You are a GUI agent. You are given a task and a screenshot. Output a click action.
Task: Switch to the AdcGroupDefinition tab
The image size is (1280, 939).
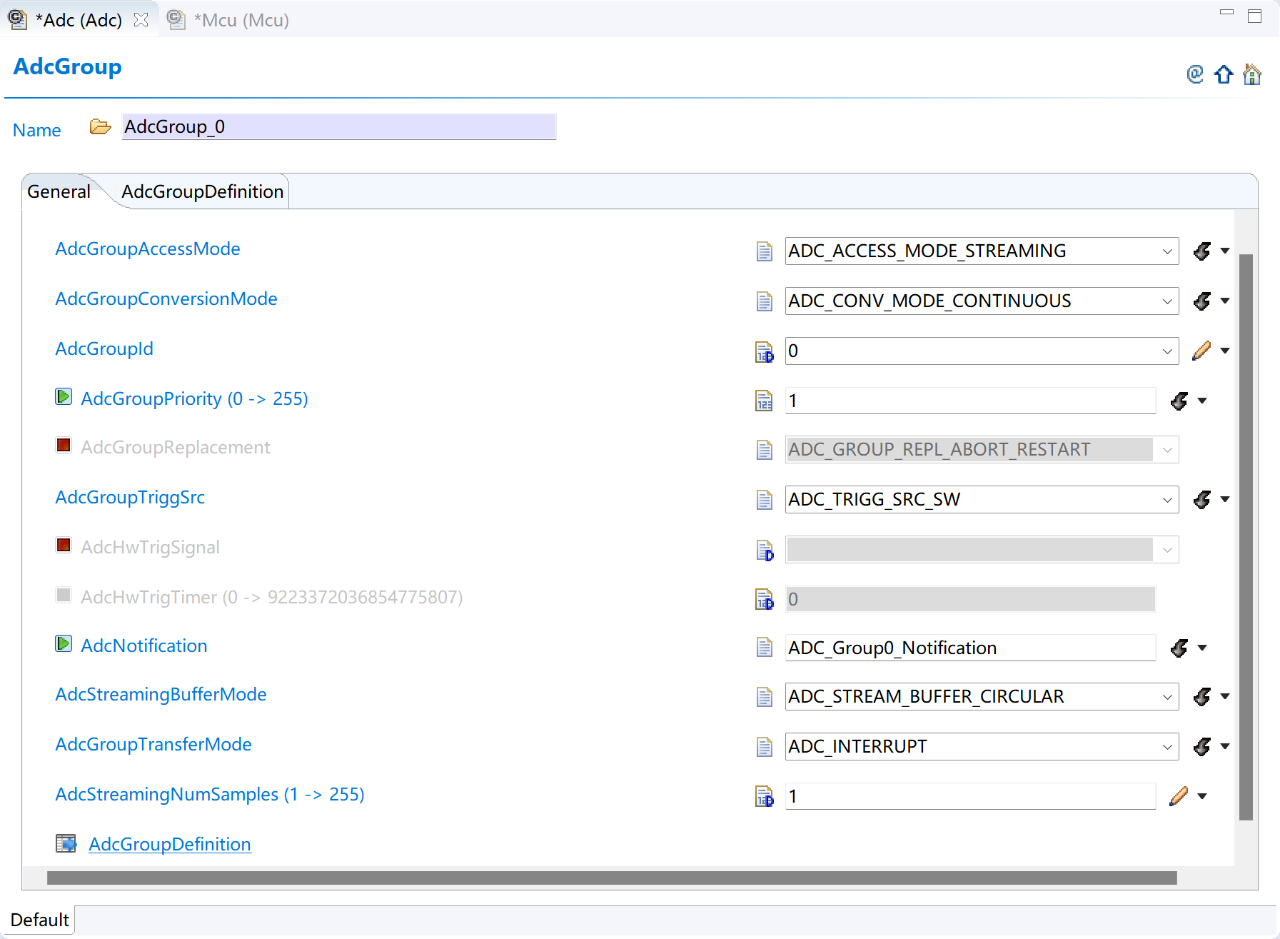point(202,192)
